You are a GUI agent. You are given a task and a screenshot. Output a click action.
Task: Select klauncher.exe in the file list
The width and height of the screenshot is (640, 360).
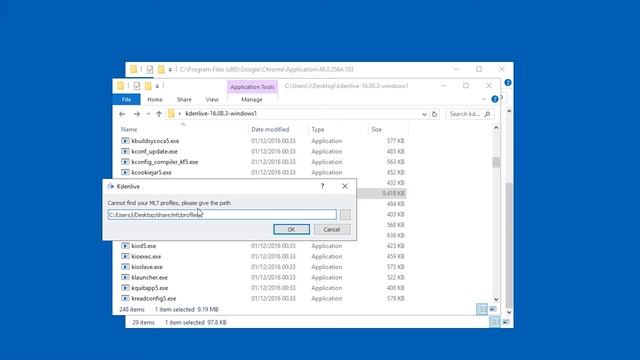(149, 278)
